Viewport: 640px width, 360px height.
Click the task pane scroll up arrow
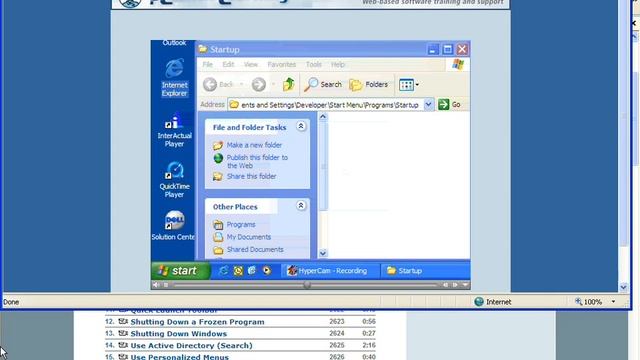[323, 117]
